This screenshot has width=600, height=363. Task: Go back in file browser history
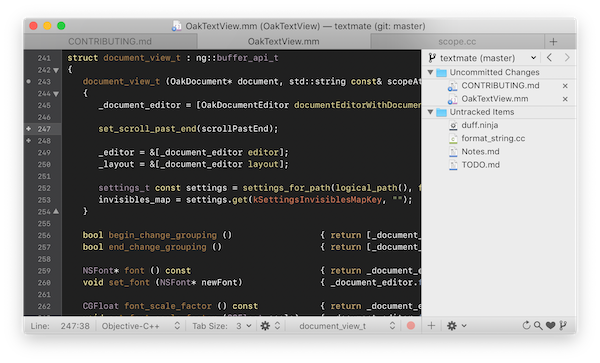[x=549, y=58]
